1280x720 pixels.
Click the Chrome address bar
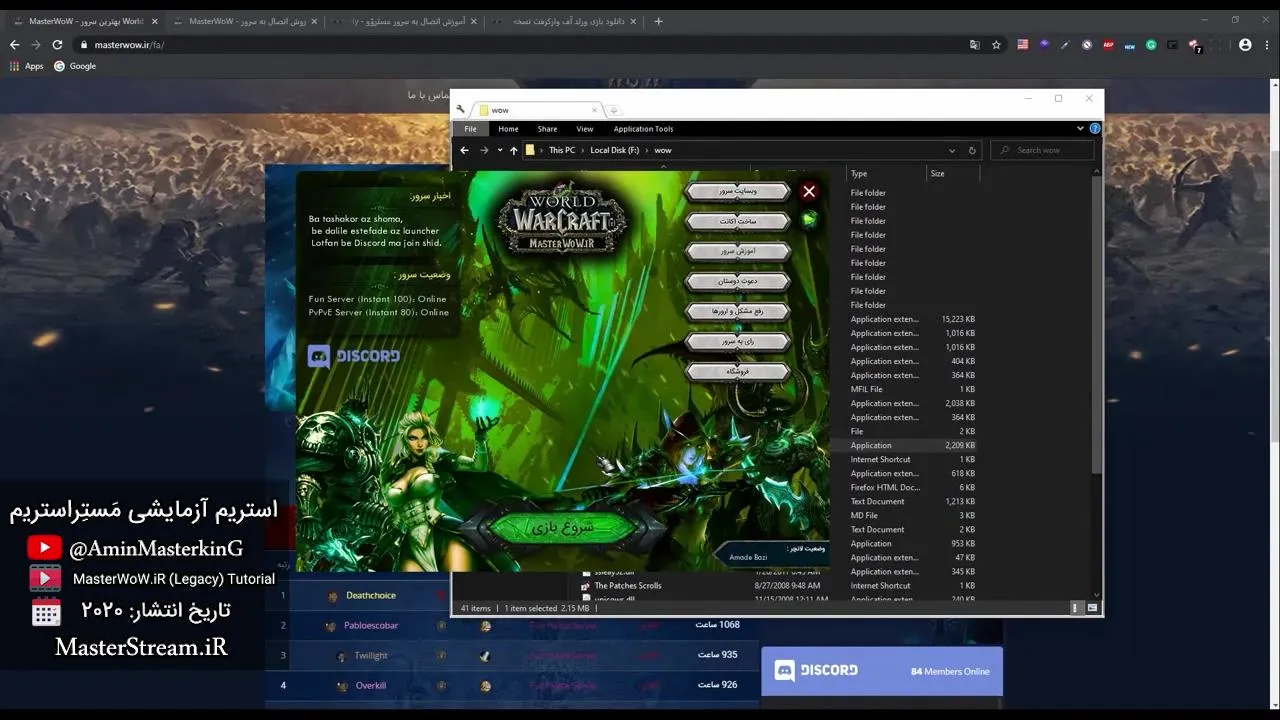point(520,44)
